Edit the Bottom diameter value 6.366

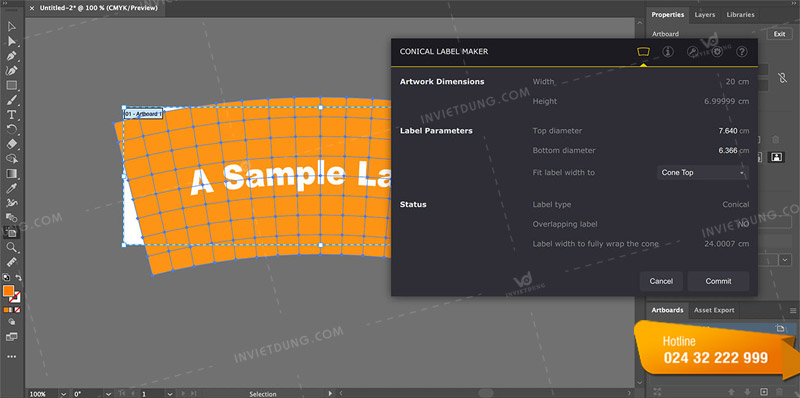point(728,151)
